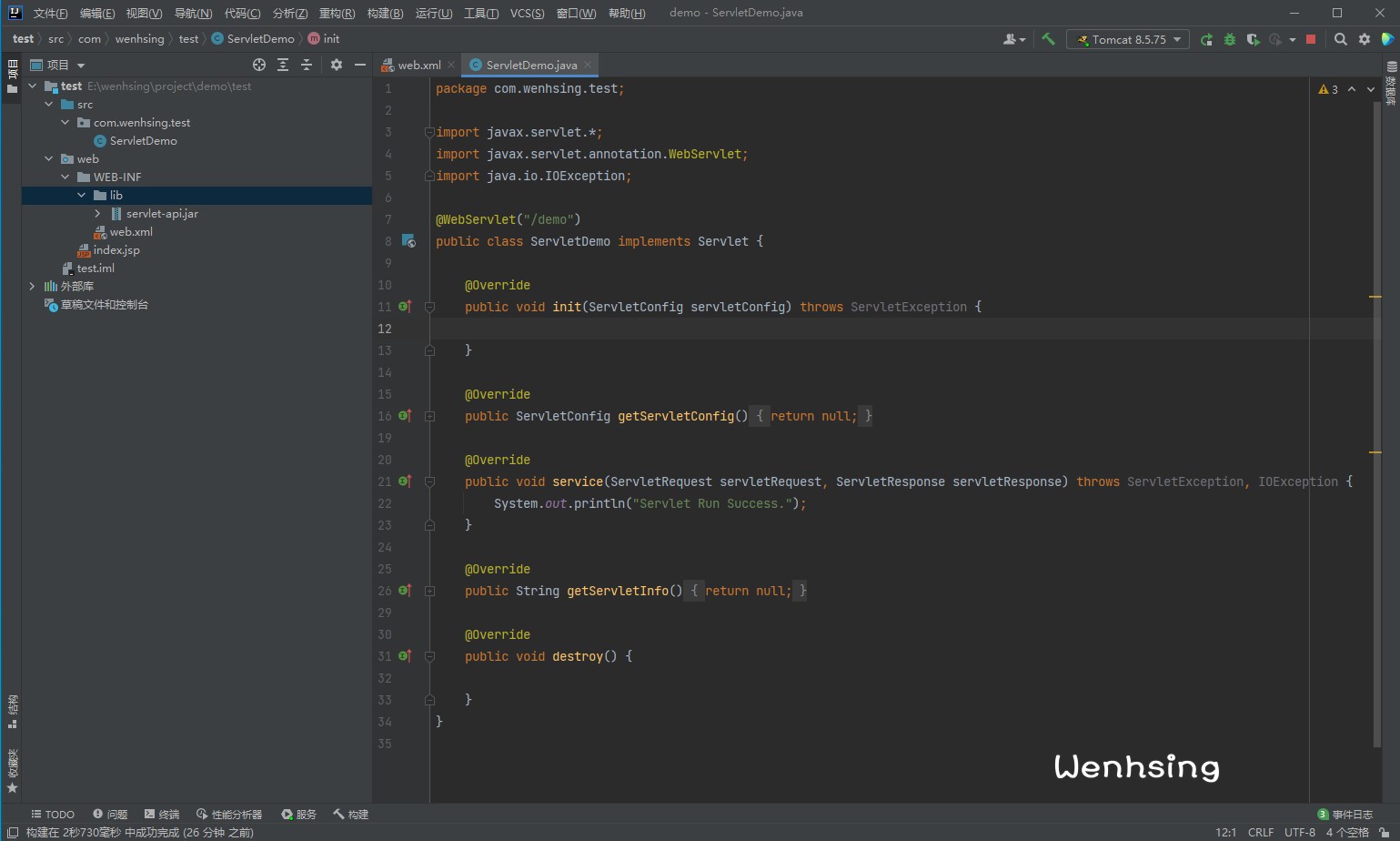Open the 服务 services tool window
The image size is (1400, 841).
click(299, 815)
